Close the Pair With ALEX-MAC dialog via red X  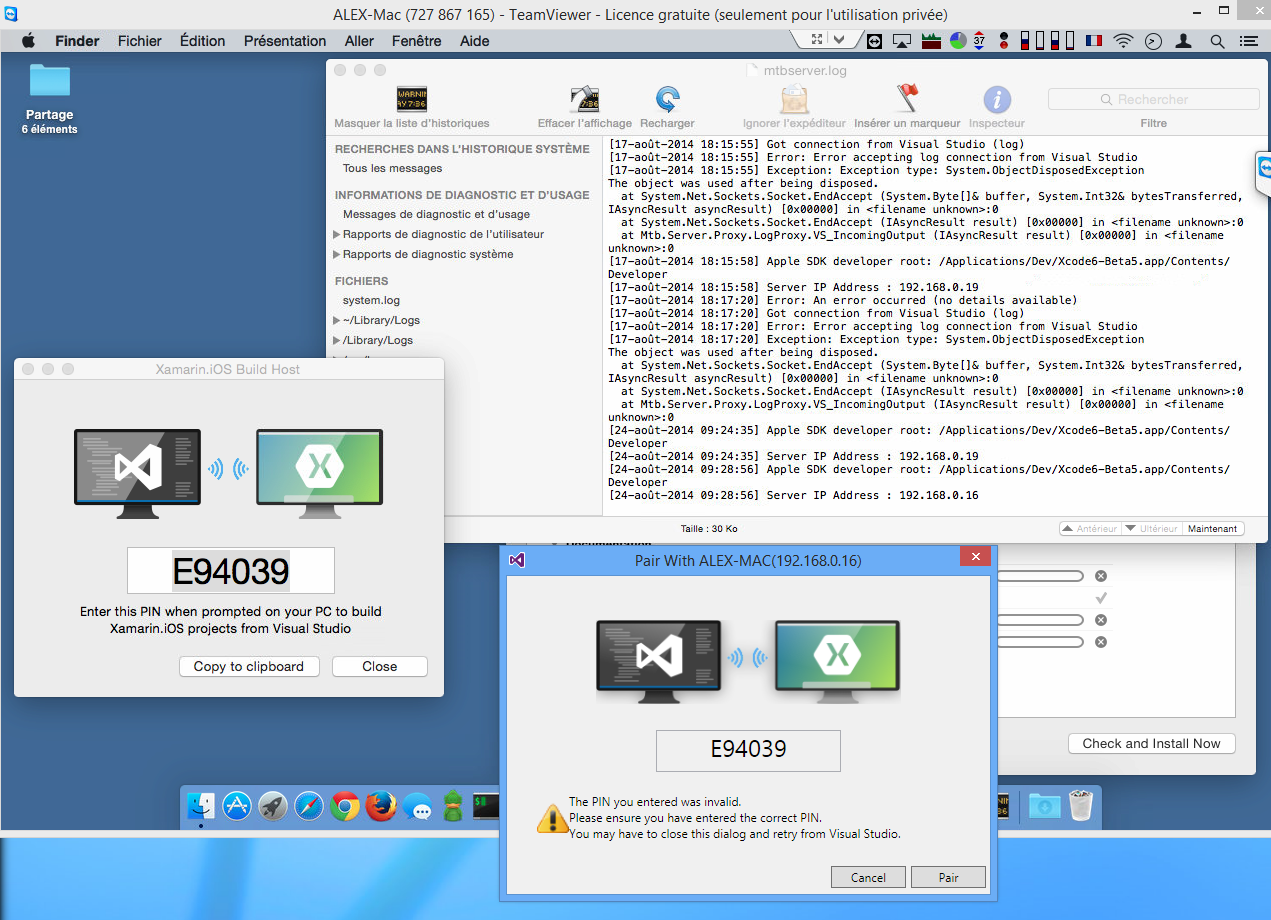[975, 557]
